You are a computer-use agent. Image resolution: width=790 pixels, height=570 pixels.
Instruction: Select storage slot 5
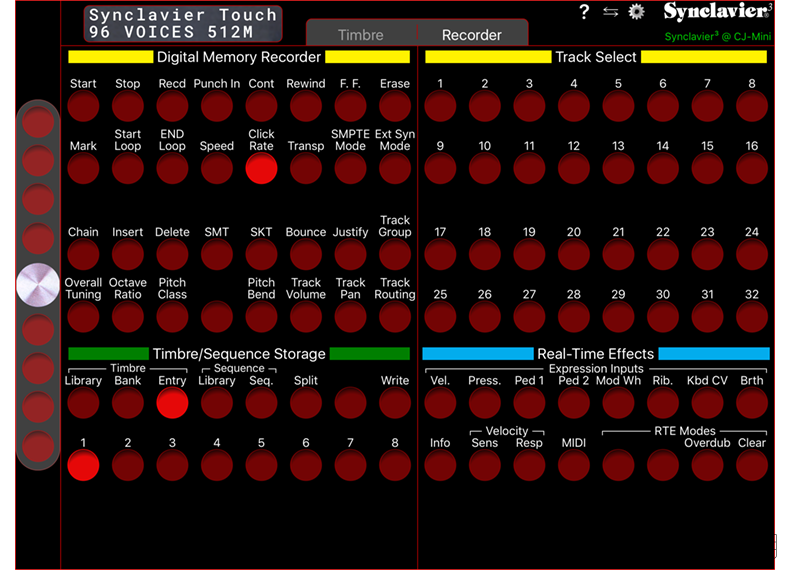(x=261, y=465)
